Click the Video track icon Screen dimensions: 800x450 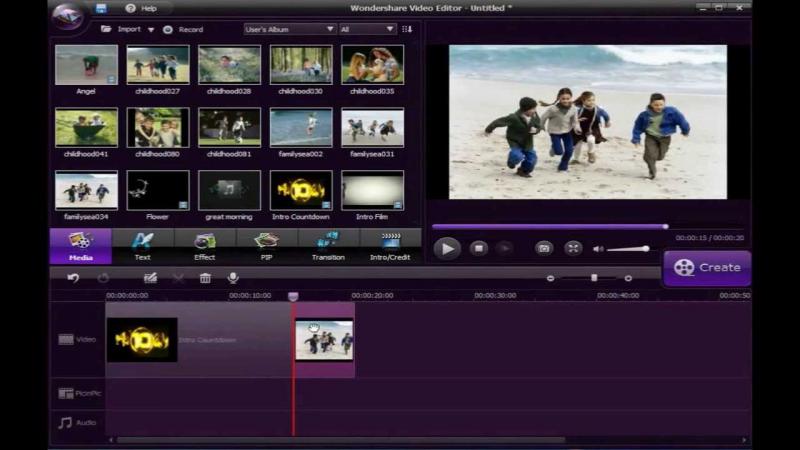point(66,339)
